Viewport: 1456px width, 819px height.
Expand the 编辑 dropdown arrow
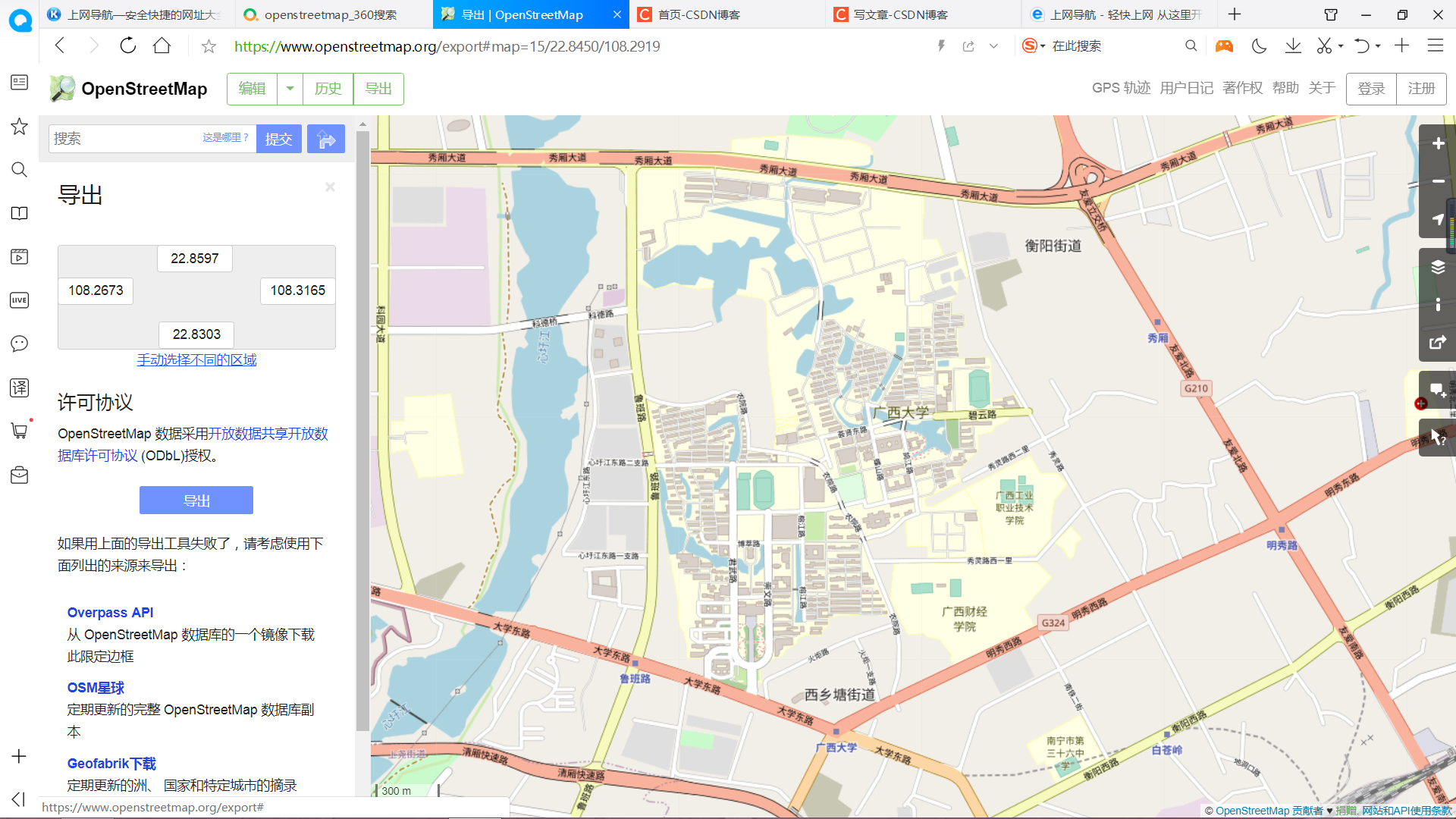pyautogui.click(x=289, y=89)
